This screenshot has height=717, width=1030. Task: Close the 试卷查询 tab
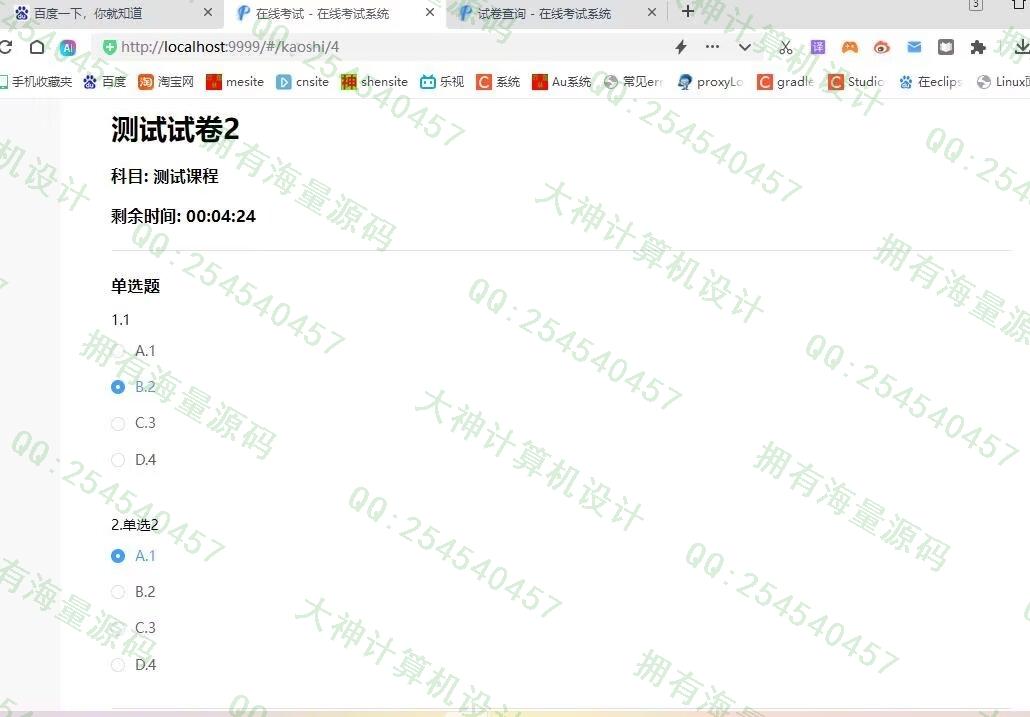click(x=652, y=12)
